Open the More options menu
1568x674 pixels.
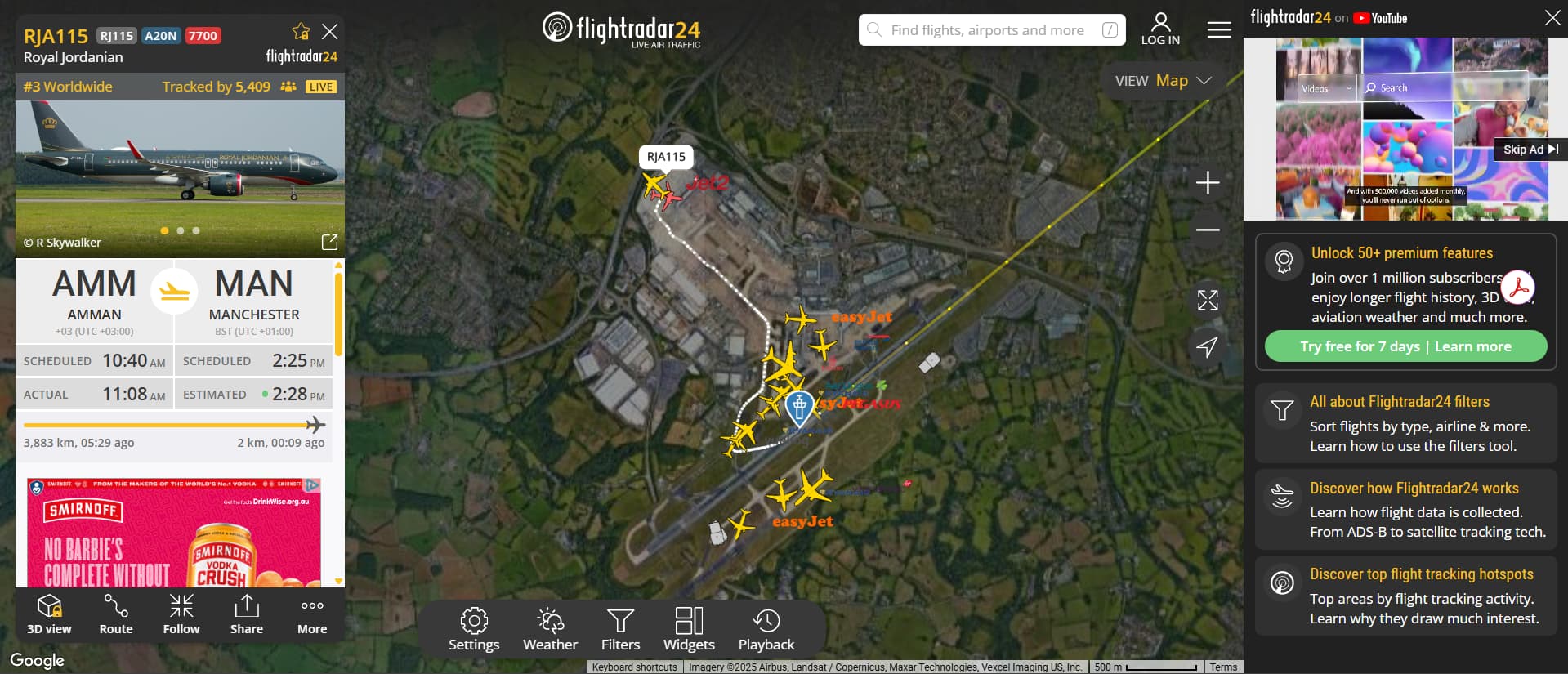(312, 614)
